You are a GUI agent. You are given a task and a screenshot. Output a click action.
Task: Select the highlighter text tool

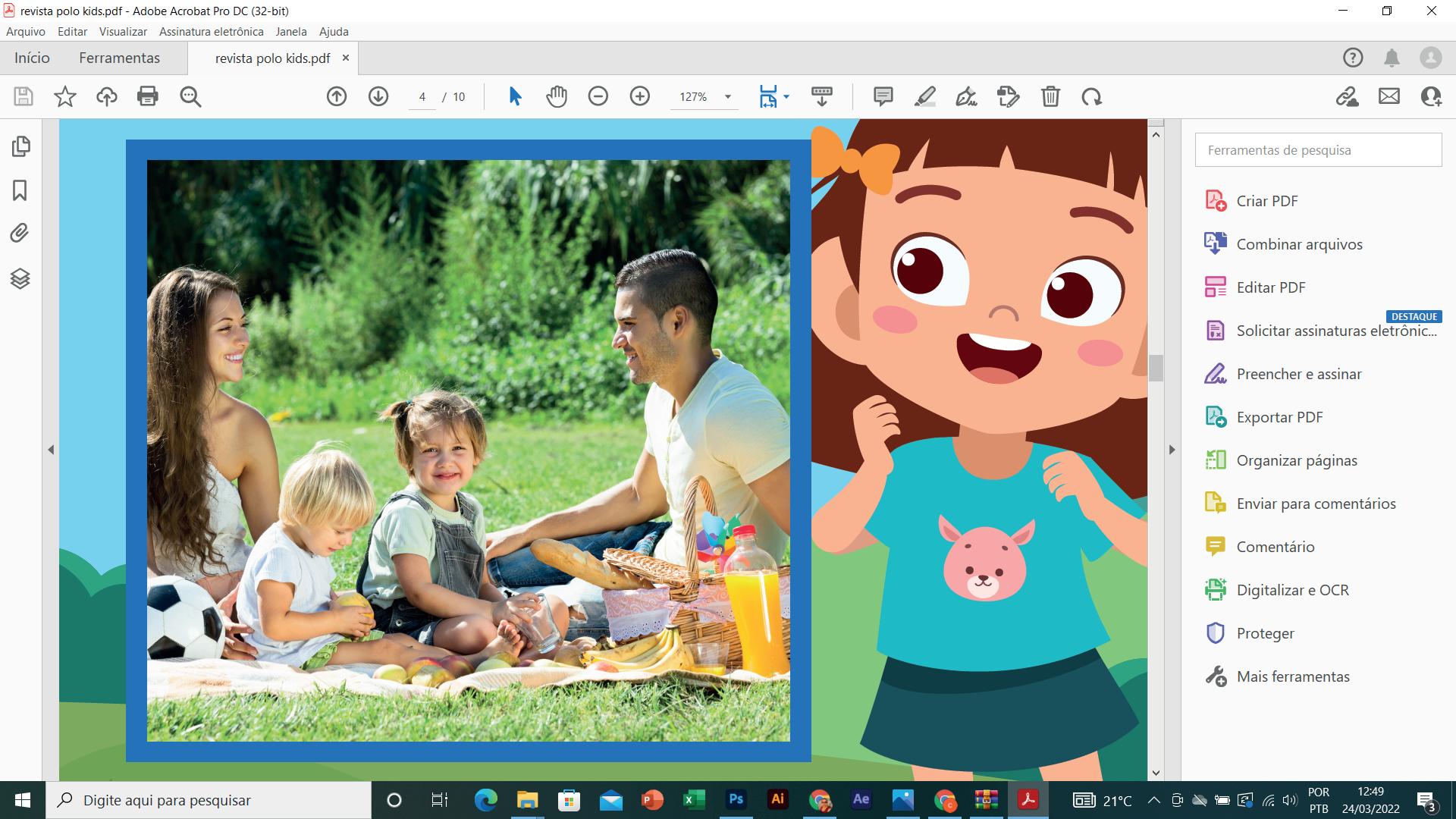click(924, 96)
